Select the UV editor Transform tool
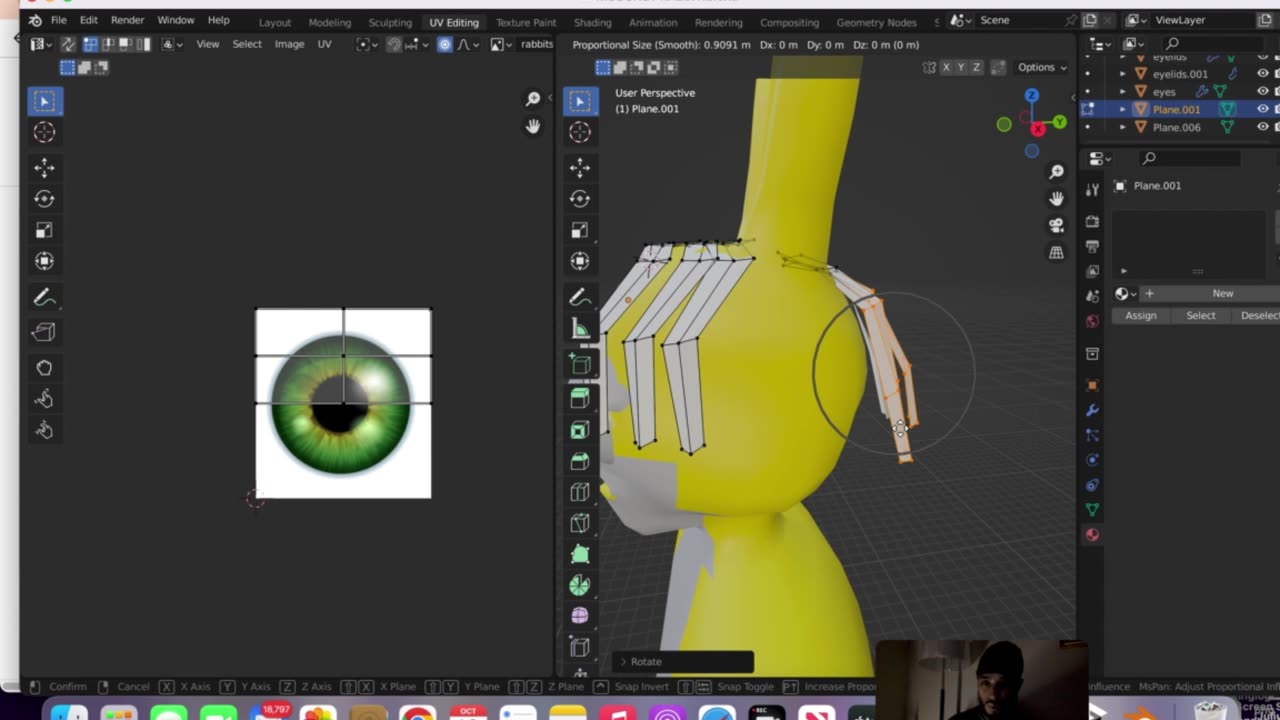 pos(44,261)
